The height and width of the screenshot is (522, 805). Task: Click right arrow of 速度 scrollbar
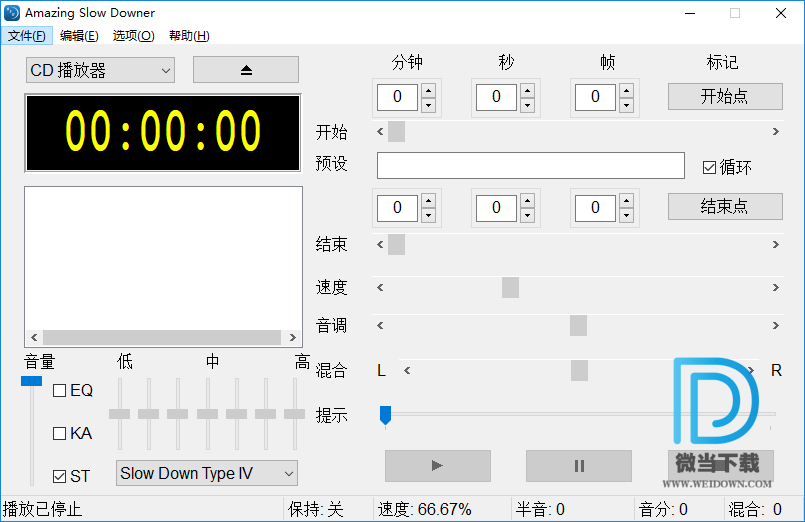(x=776, y=287)
